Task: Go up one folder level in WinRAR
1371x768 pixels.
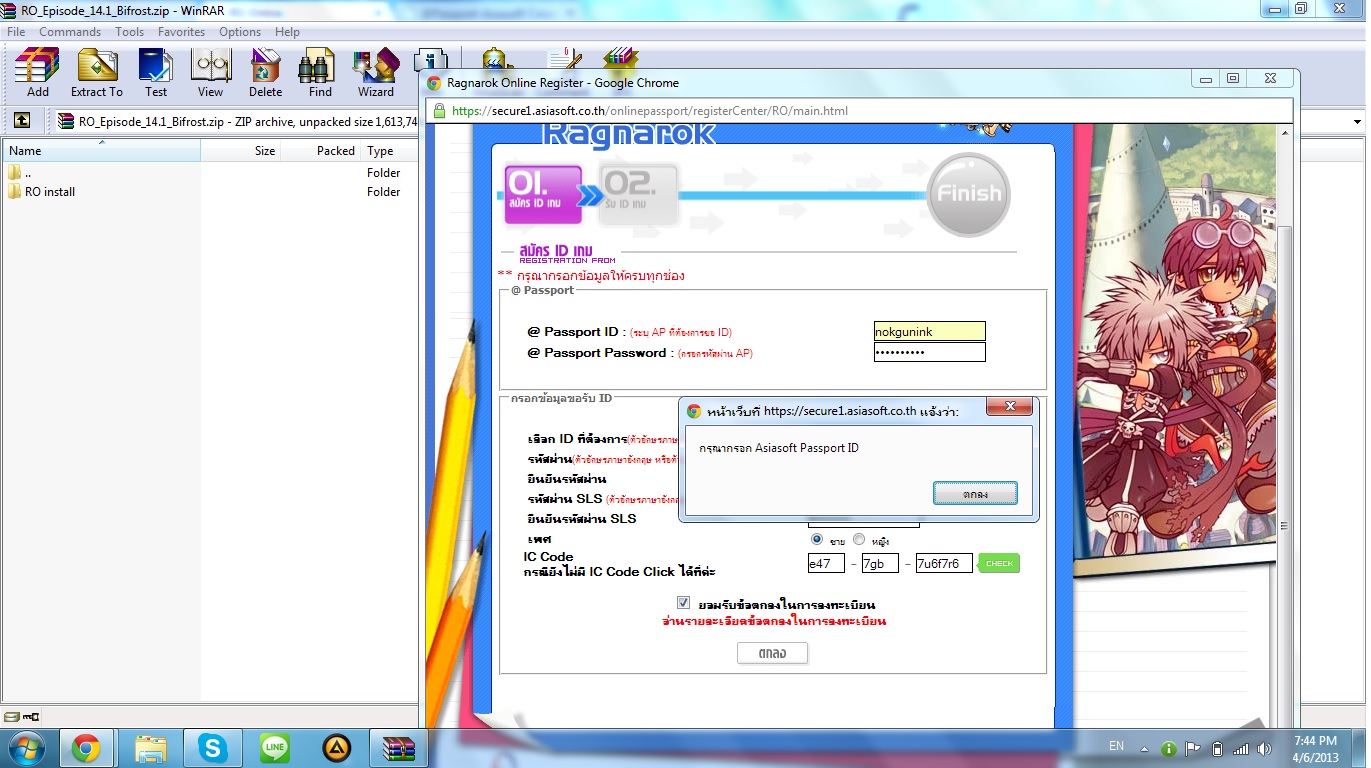Action: 22,121
